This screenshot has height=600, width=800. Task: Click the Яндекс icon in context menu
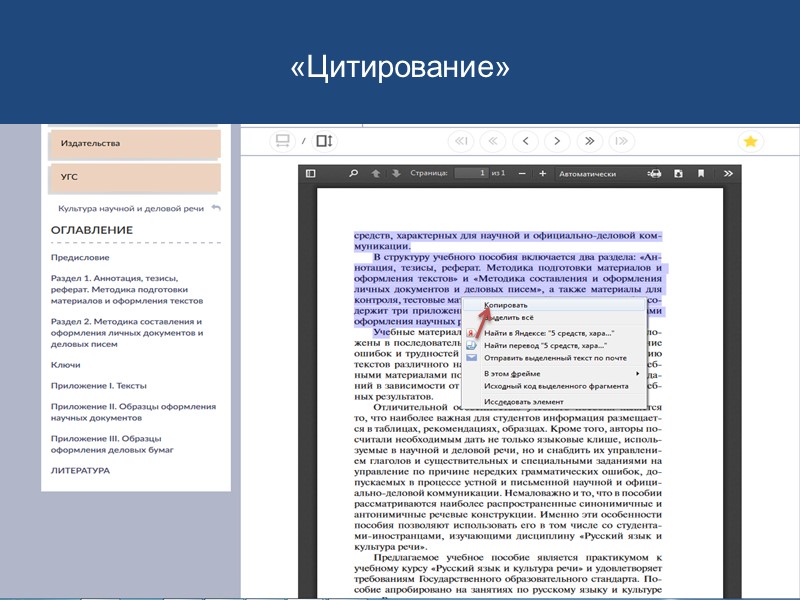[471, 333]
